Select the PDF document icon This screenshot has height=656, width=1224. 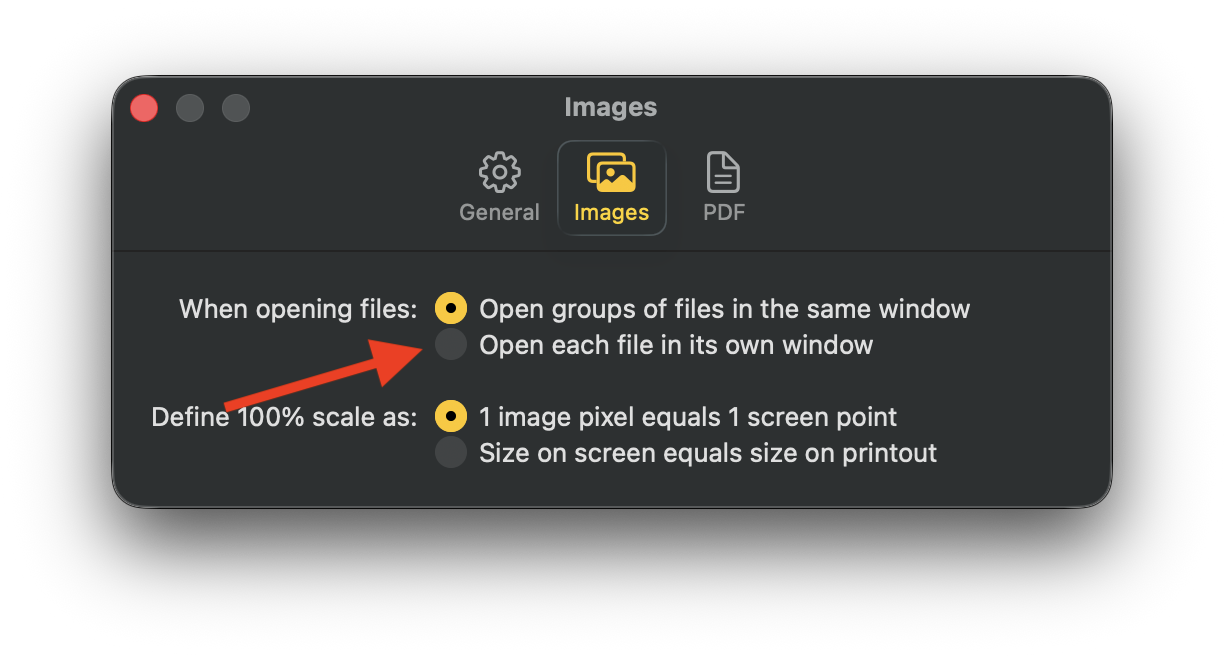point(724,173)
